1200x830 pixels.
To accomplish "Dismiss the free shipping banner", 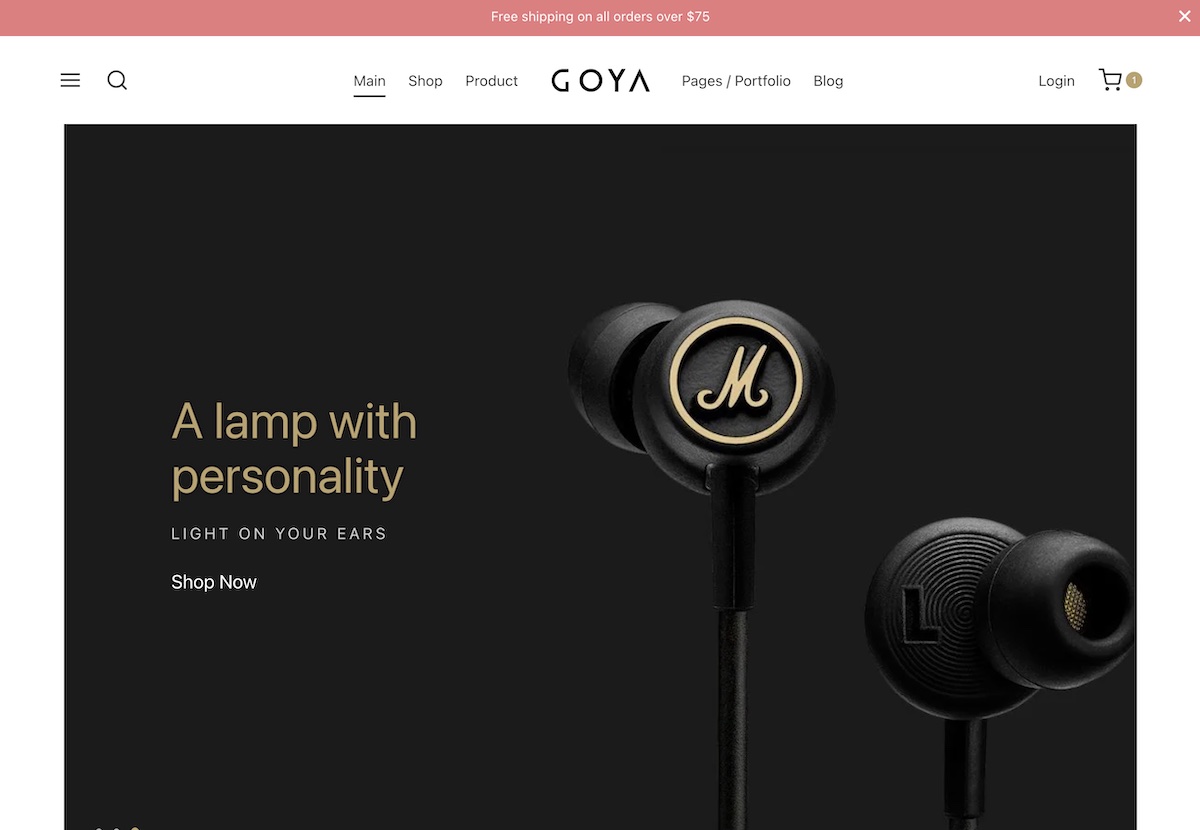I will [1185, 16].
